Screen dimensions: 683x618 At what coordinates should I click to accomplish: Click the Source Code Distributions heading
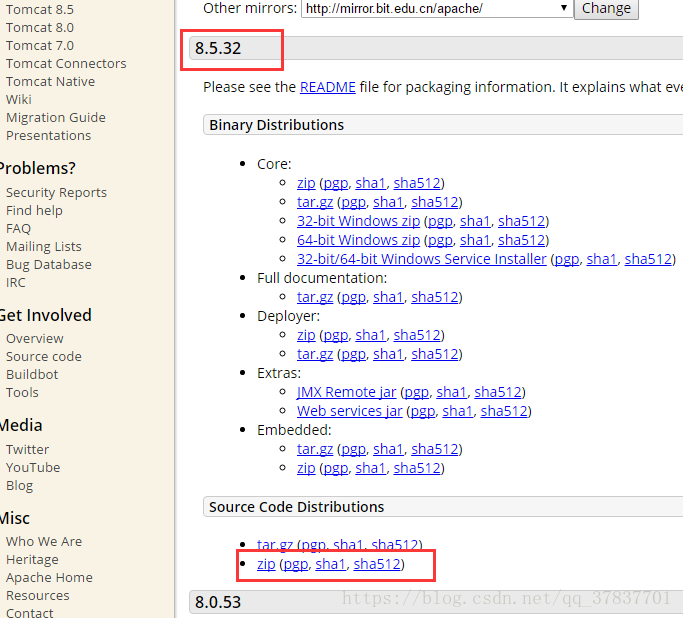[x=297, y=507]
